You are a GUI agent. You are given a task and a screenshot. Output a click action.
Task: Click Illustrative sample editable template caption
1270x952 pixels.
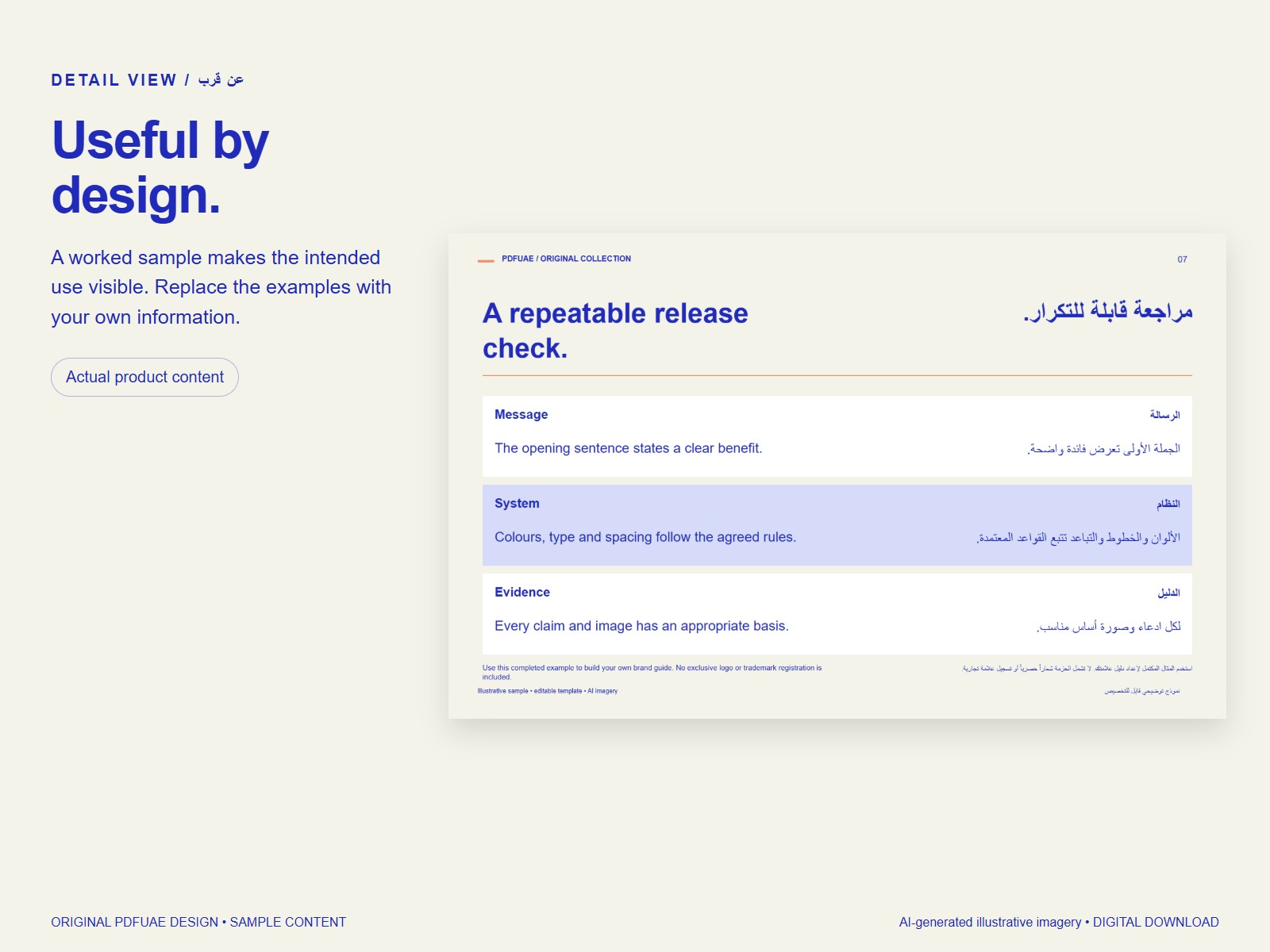click(x=548, y=691)
